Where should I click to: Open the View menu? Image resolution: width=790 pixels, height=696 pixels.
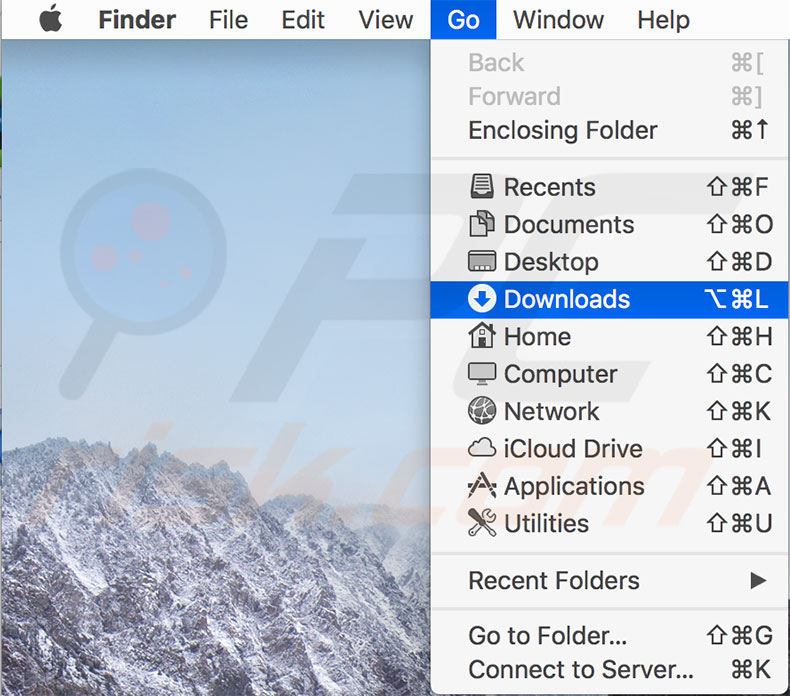coord(386,20)
